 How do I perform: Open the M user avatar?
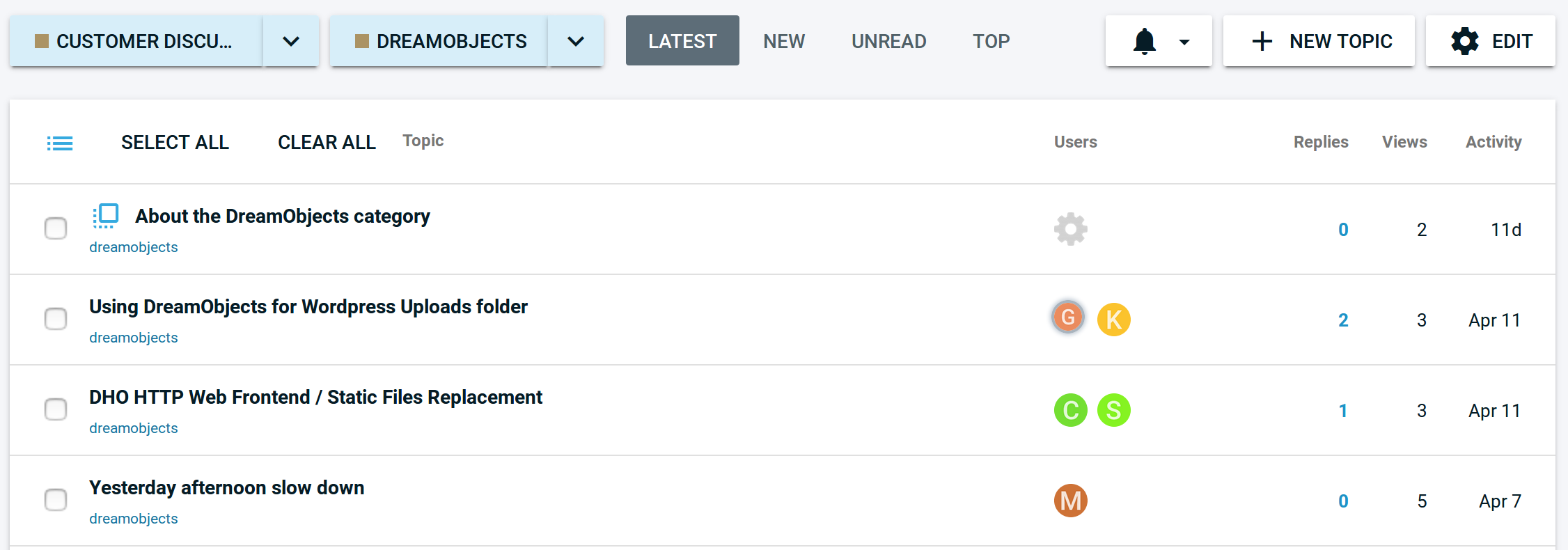click(x=1070, y=501)
